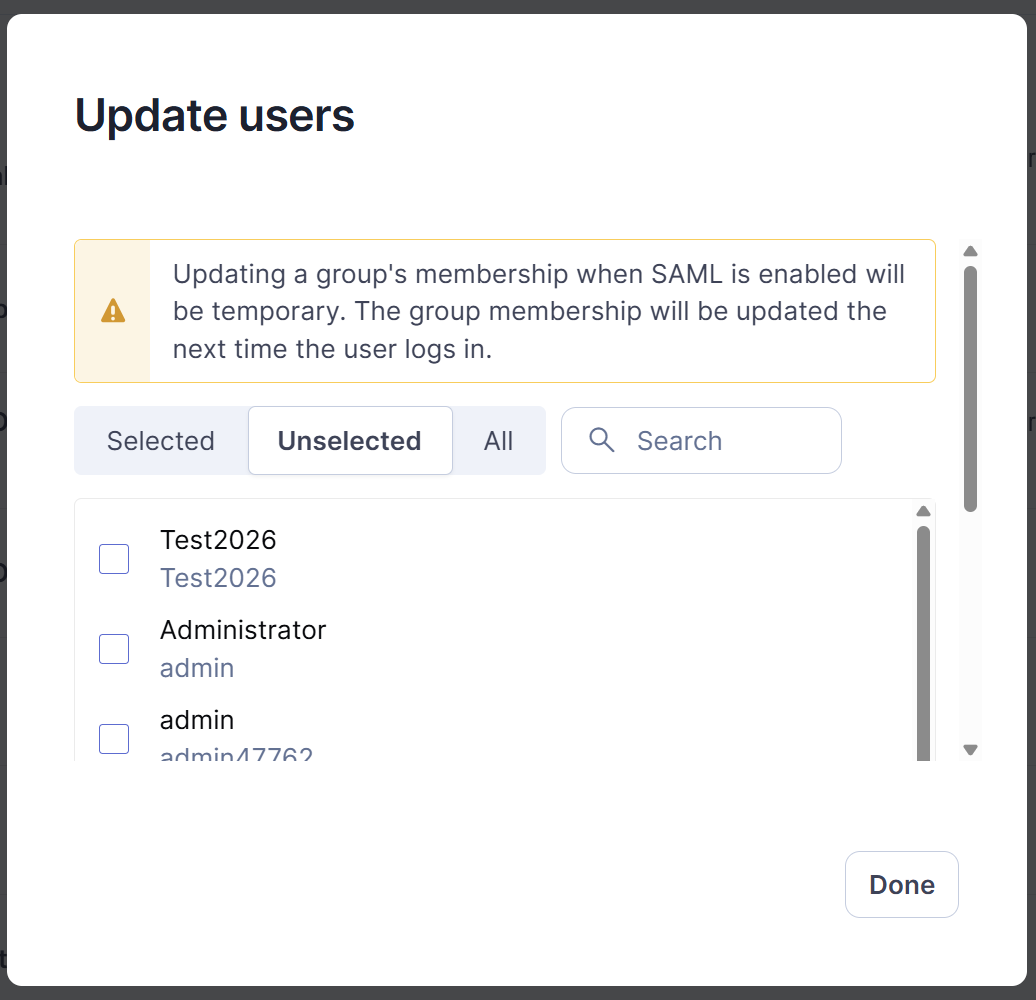The width and height of the screenshot is (1036, 1000).
Task: Click the yellow warning triangle icon
Action: point(113,310)
